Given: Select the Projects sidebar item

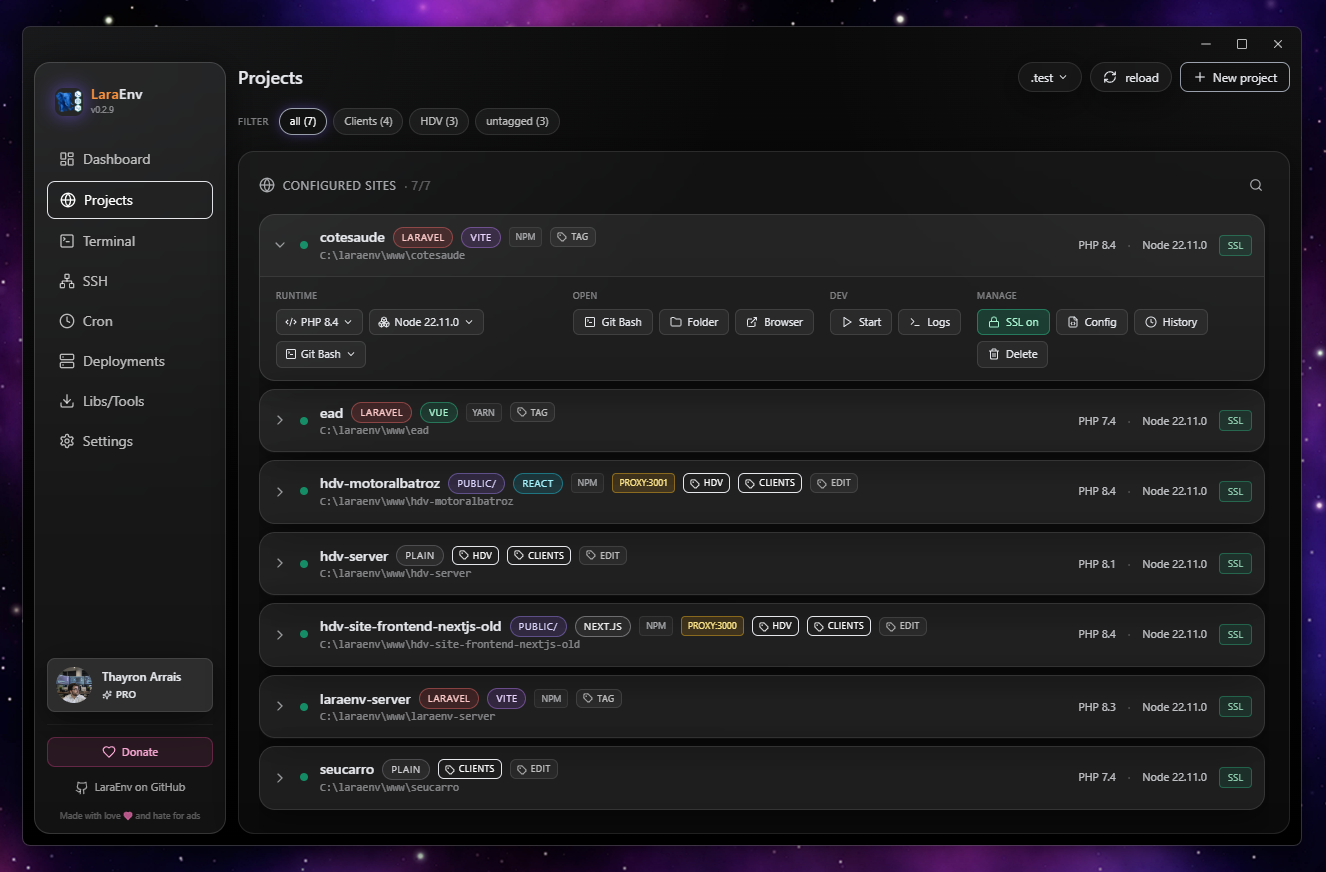Looking at the screenshot, I should click(130, 200).
